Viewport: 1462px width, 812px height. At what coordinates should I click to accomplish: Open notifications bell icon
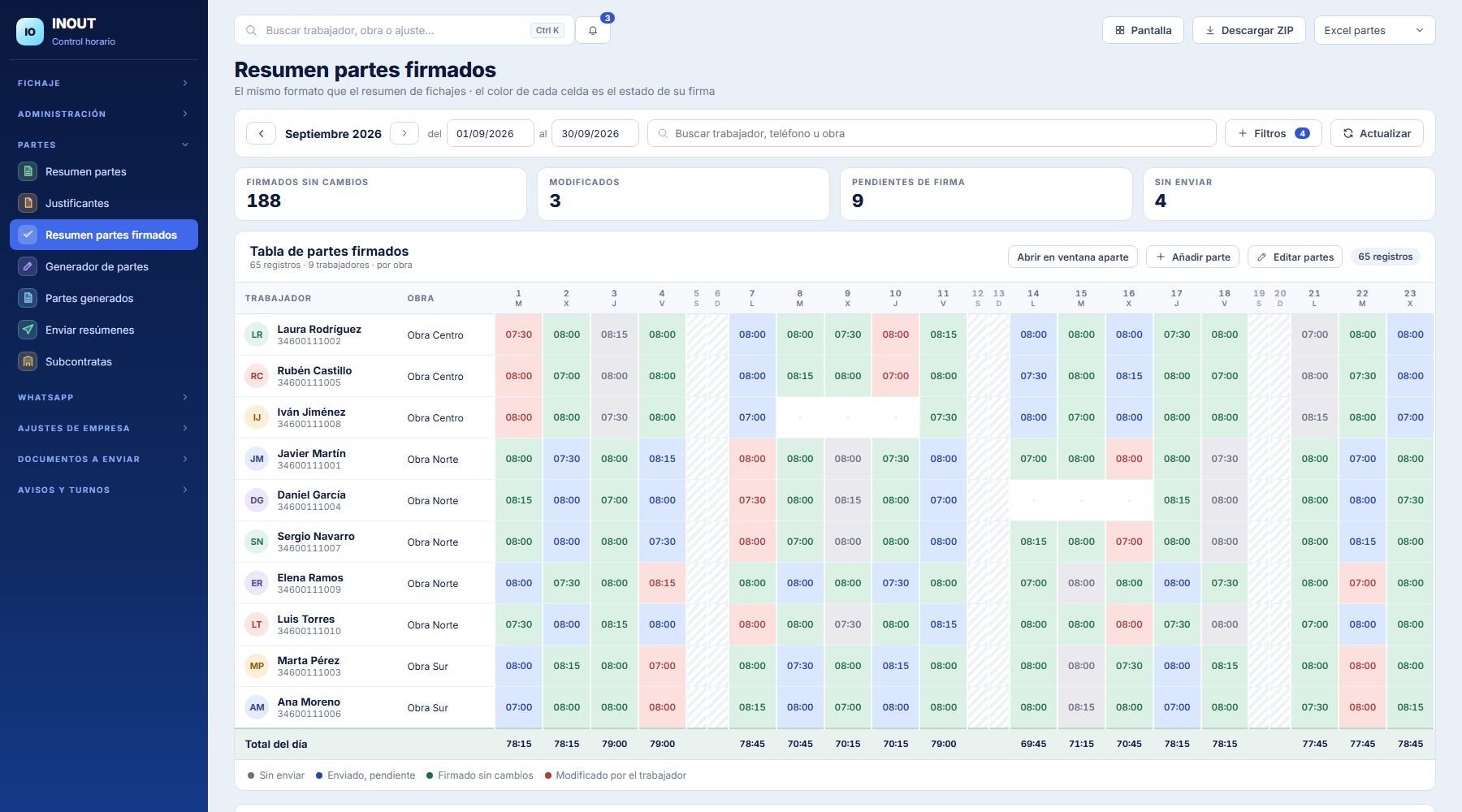pos(593,31)
